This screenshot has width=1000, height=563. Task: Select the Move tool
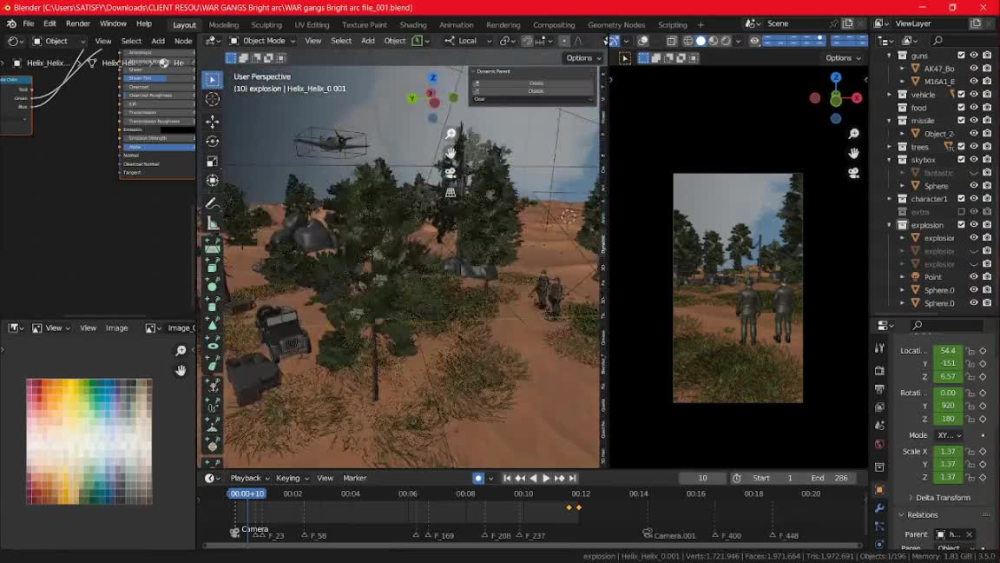[x=212, y=121]
